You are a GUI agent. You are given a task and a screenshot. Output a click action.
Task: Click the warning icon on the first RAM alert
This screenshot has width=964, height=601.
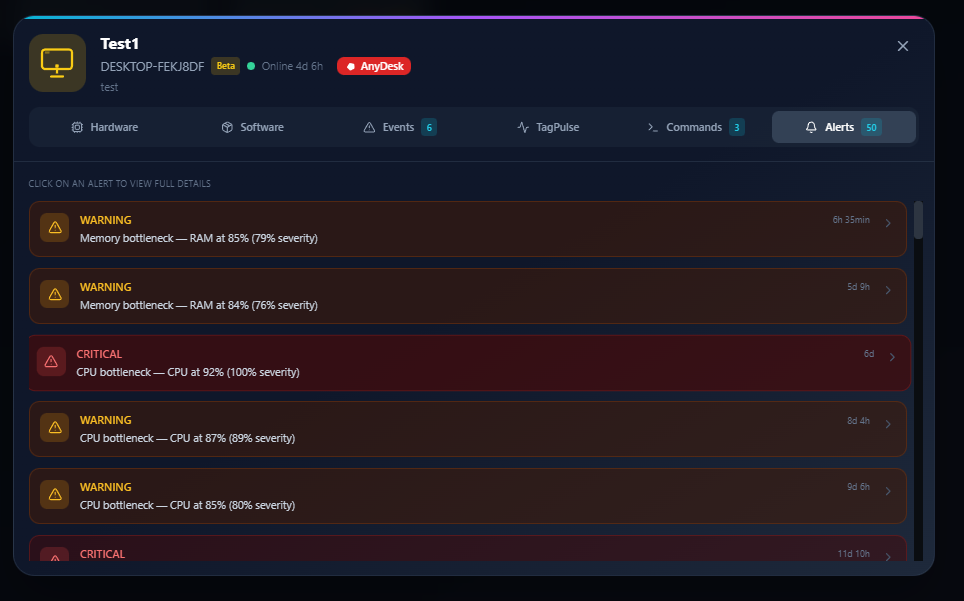pyautogui.click(x=54, y=227)
